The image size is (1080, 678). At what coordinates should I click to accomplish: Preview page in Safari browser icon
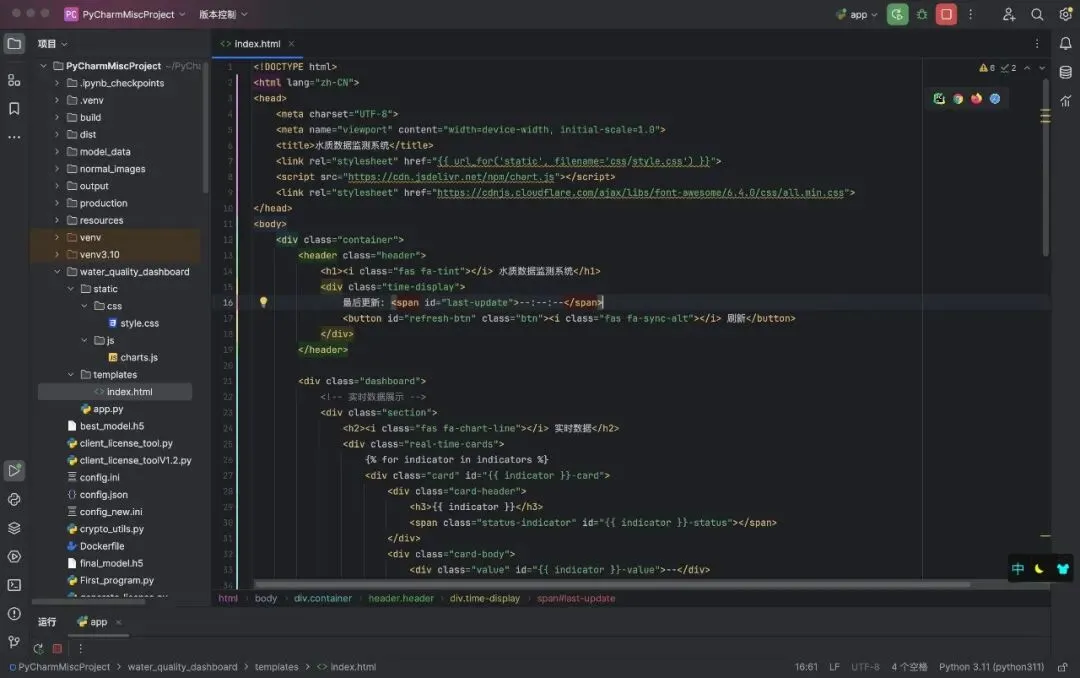pos(995,99)
